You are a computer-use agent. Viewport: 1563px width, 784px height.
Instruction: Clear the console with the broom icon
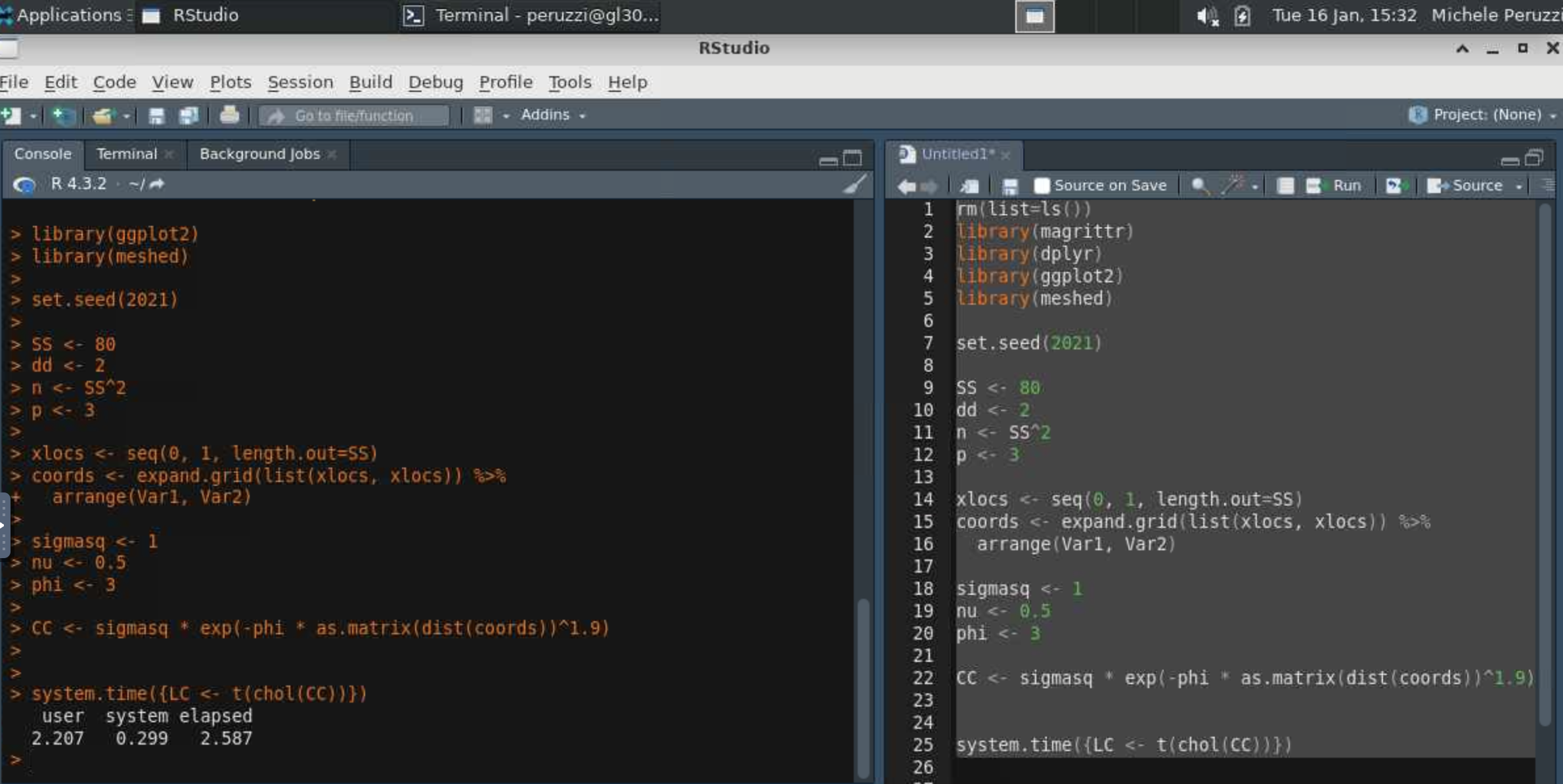coord(854,185)
